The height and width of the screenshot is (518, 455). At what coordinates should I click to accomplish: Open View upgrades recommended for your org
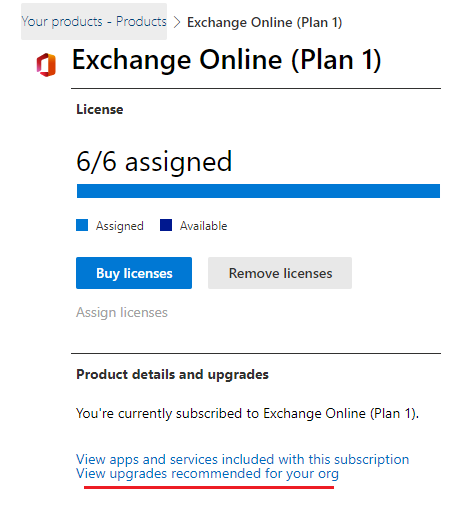207,474
